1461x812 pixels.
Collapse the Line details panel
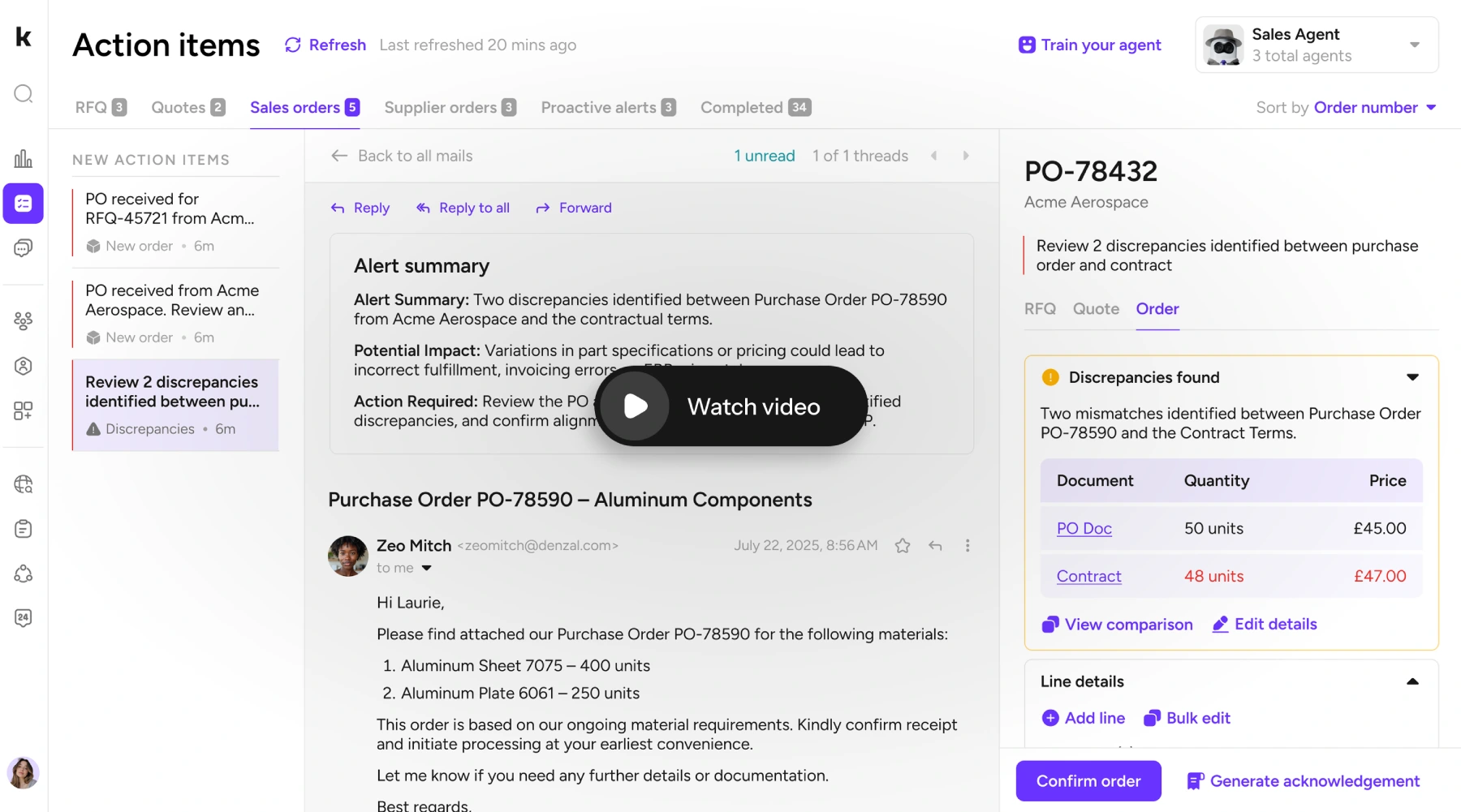pyautogui.click(x=1412, y=682)
